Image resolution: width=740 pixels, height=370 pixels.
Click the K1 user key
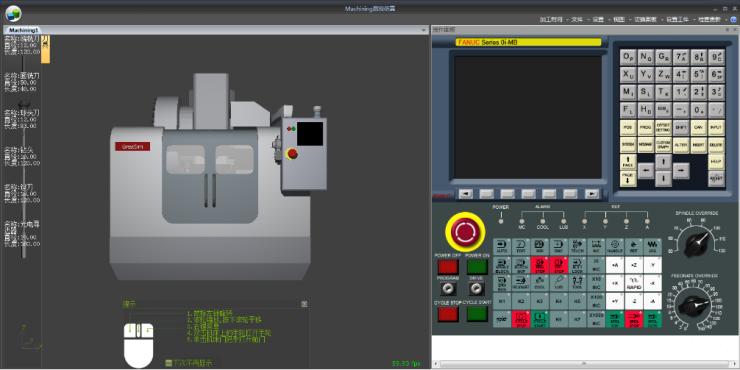tap(502, 301)
